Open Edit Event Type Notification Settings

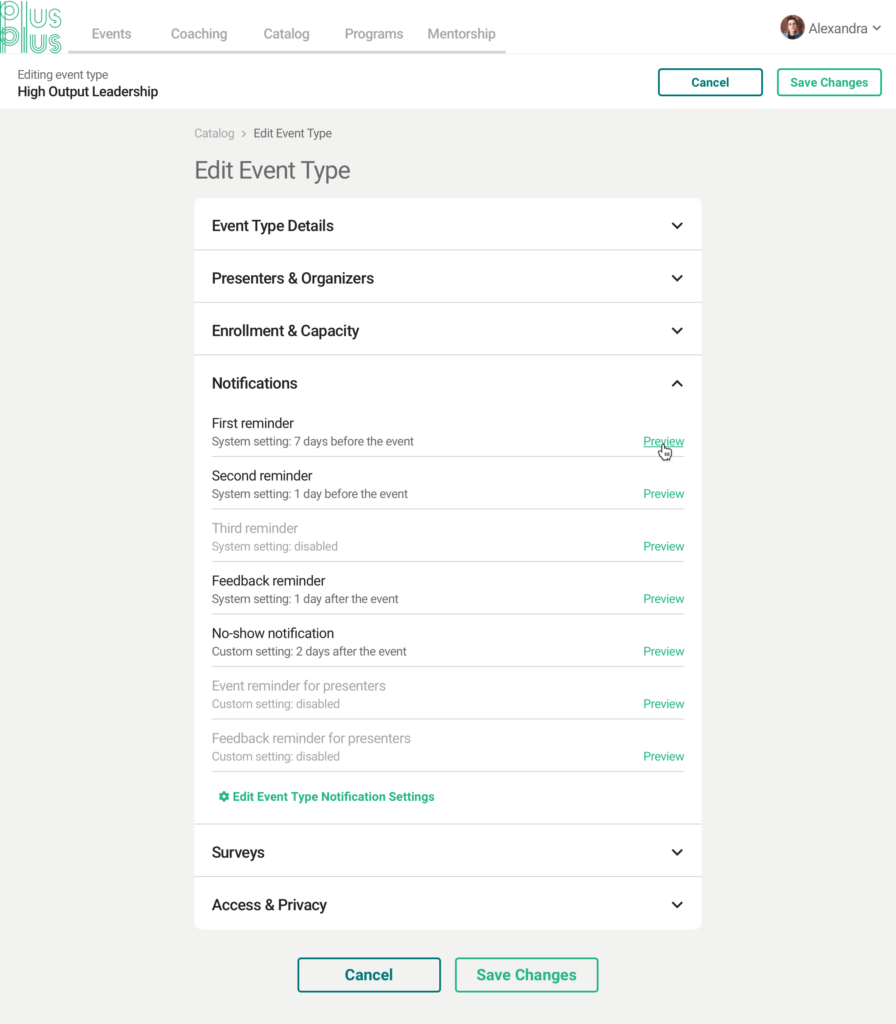pos(333,796)
